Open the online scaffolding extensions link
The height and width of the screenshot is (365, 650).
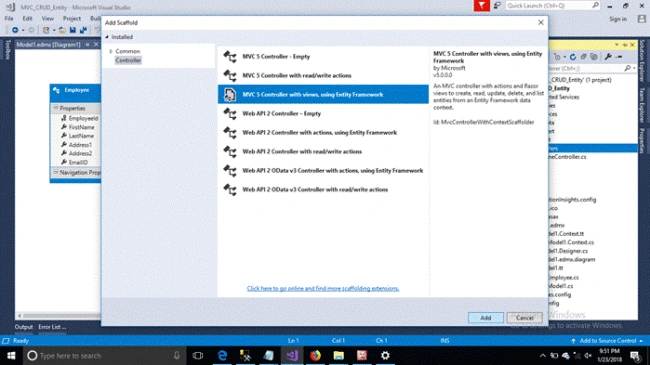[x=323, y=288]
